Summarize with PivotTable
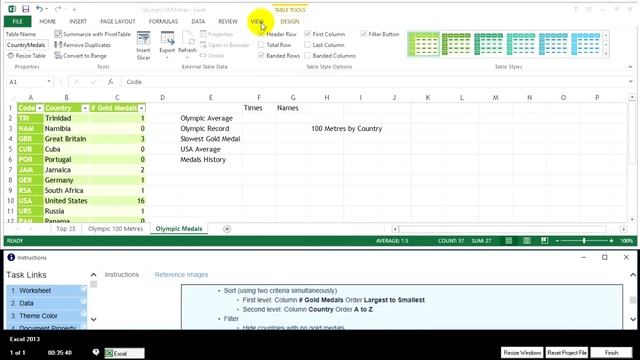Screen dimensions: 640x360 coord(93,34)
